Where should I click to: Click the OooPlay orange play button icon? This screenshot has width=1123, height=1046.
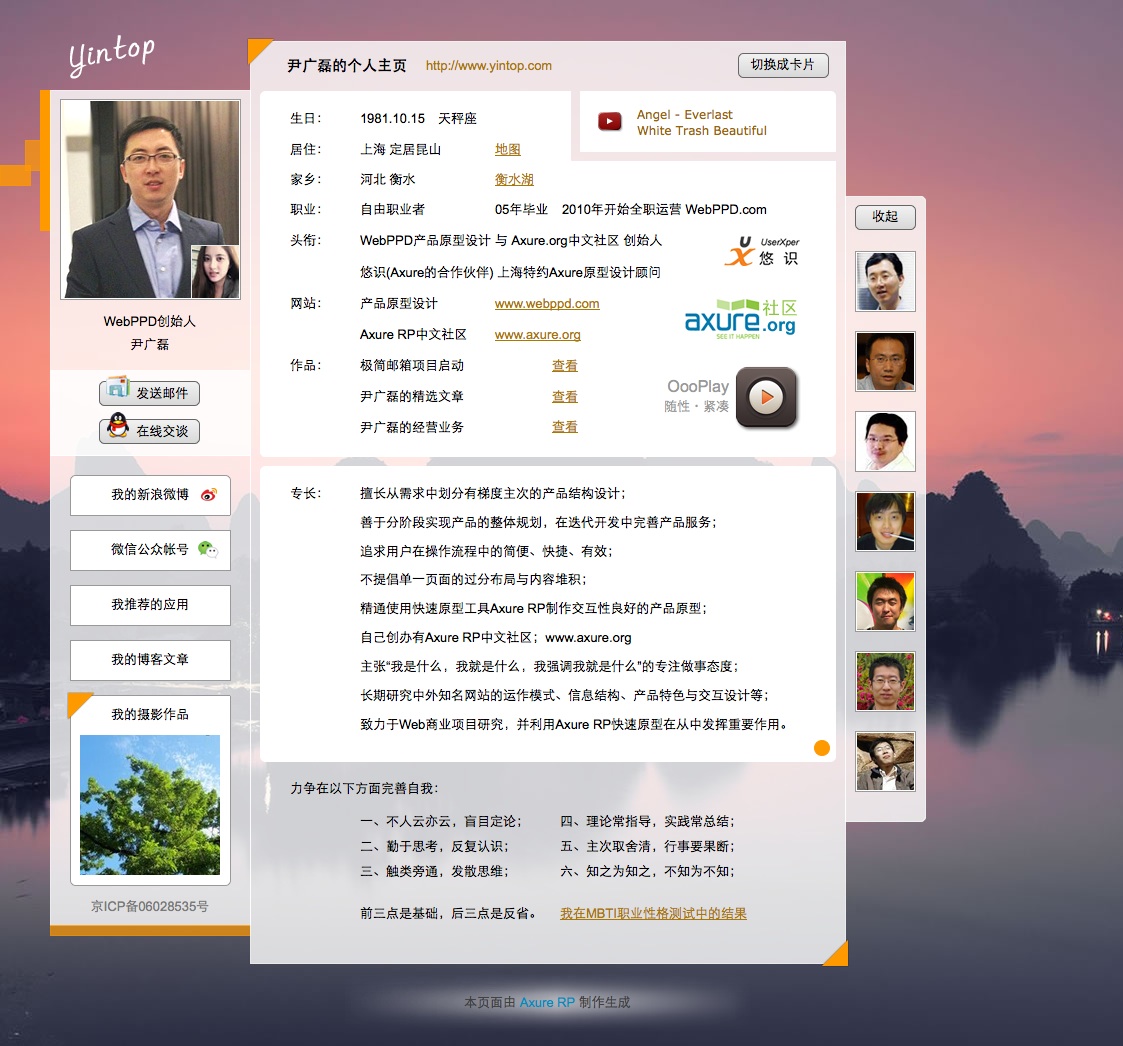pyautogui.click(x=766, y=397)
